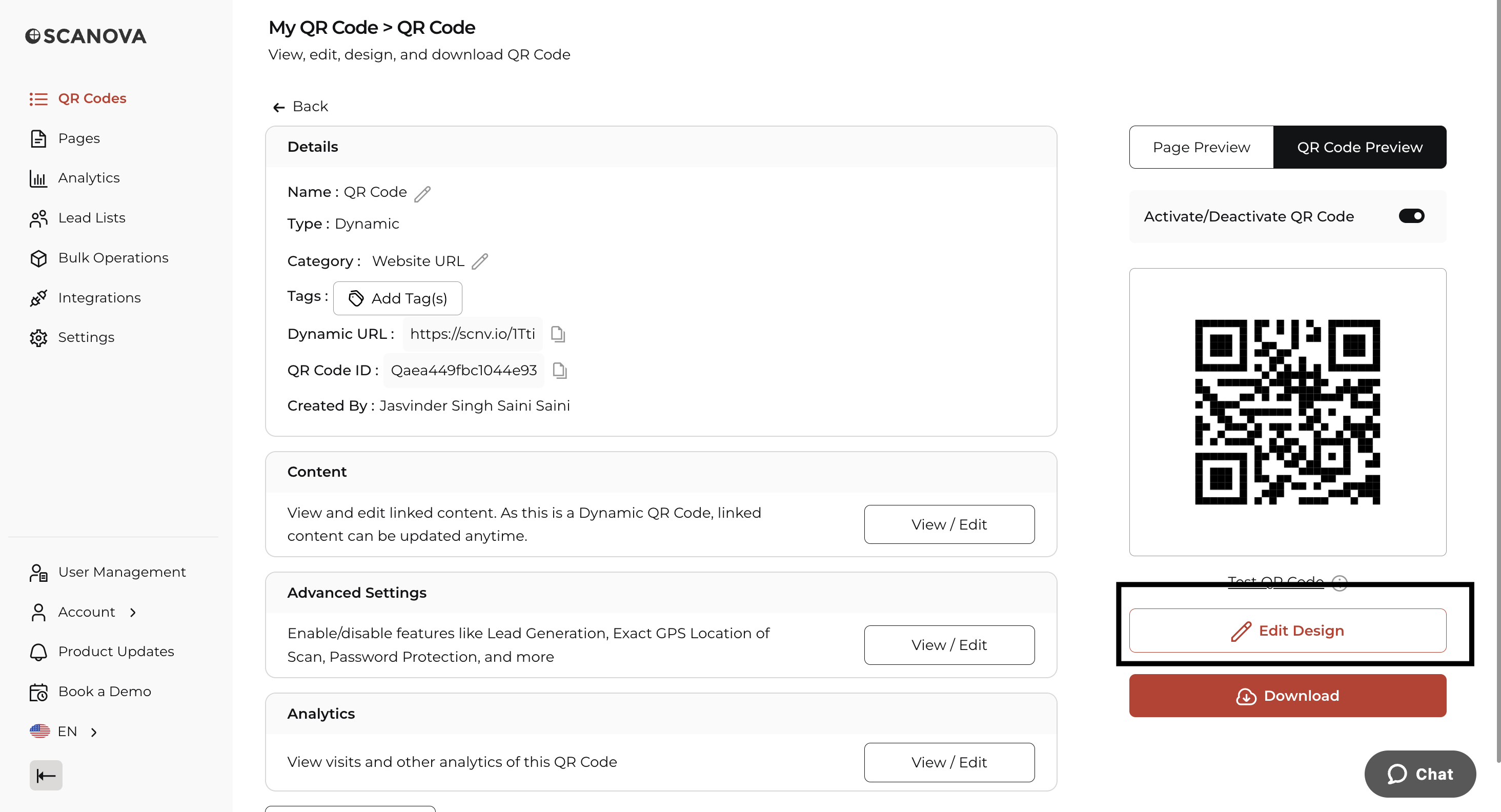Open the Analytics bar chart icon
Screen dimensions: 1501x812
coord(38,178)
